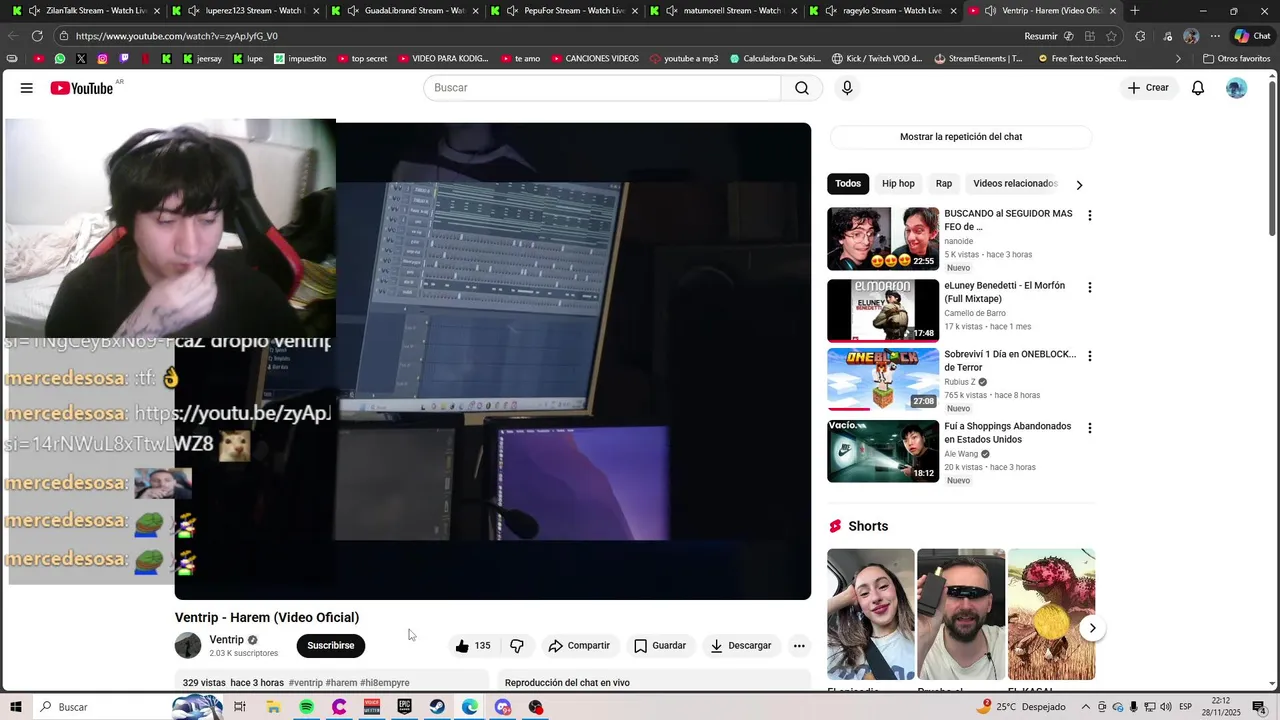
Task: Mute the matumorell Stream tab audio
Action: 672,11
